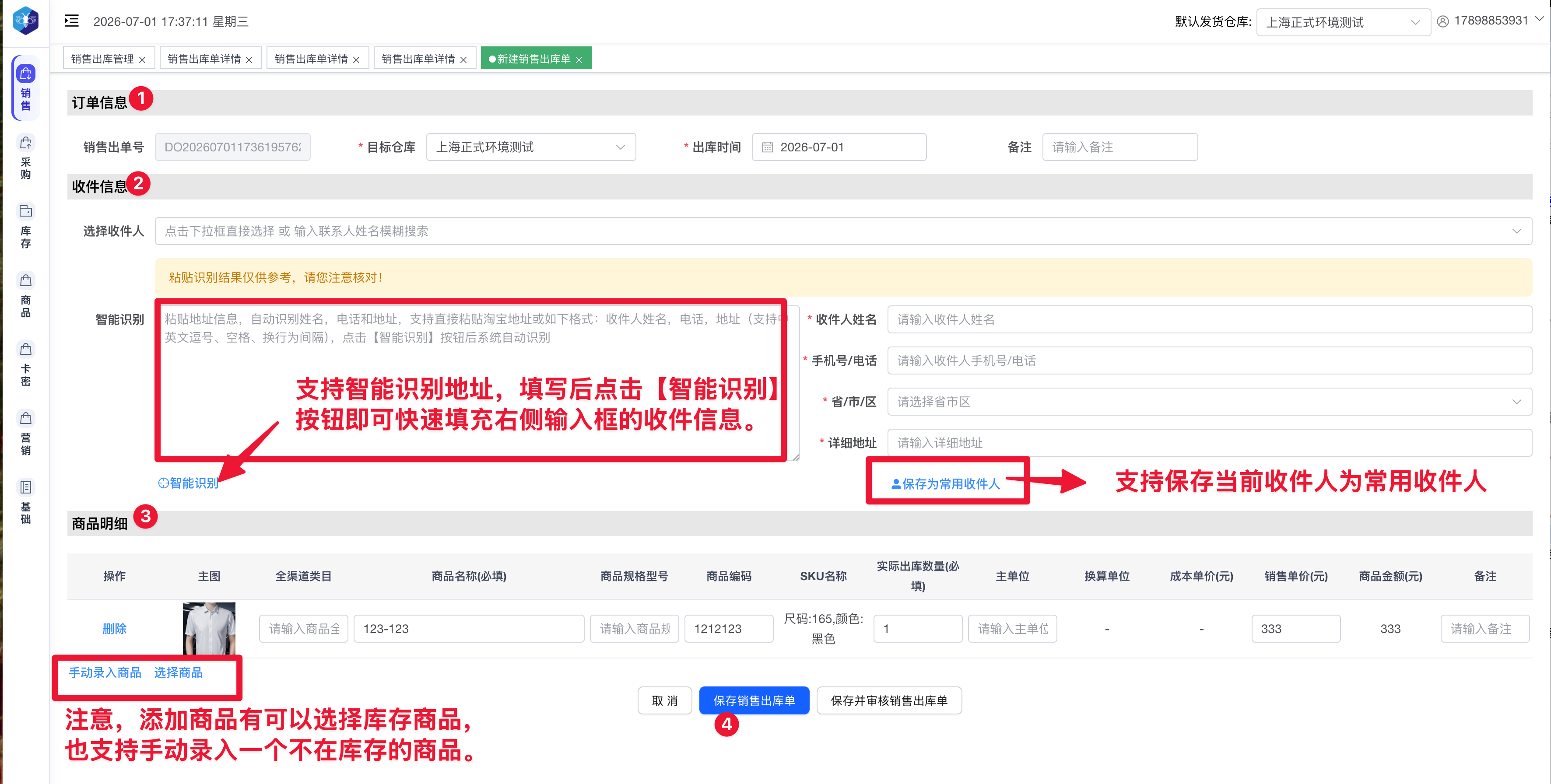The image size is (1551, 784).
Task: Expand the 默认发货仓库 dropdown
Action: (1343, 22)
